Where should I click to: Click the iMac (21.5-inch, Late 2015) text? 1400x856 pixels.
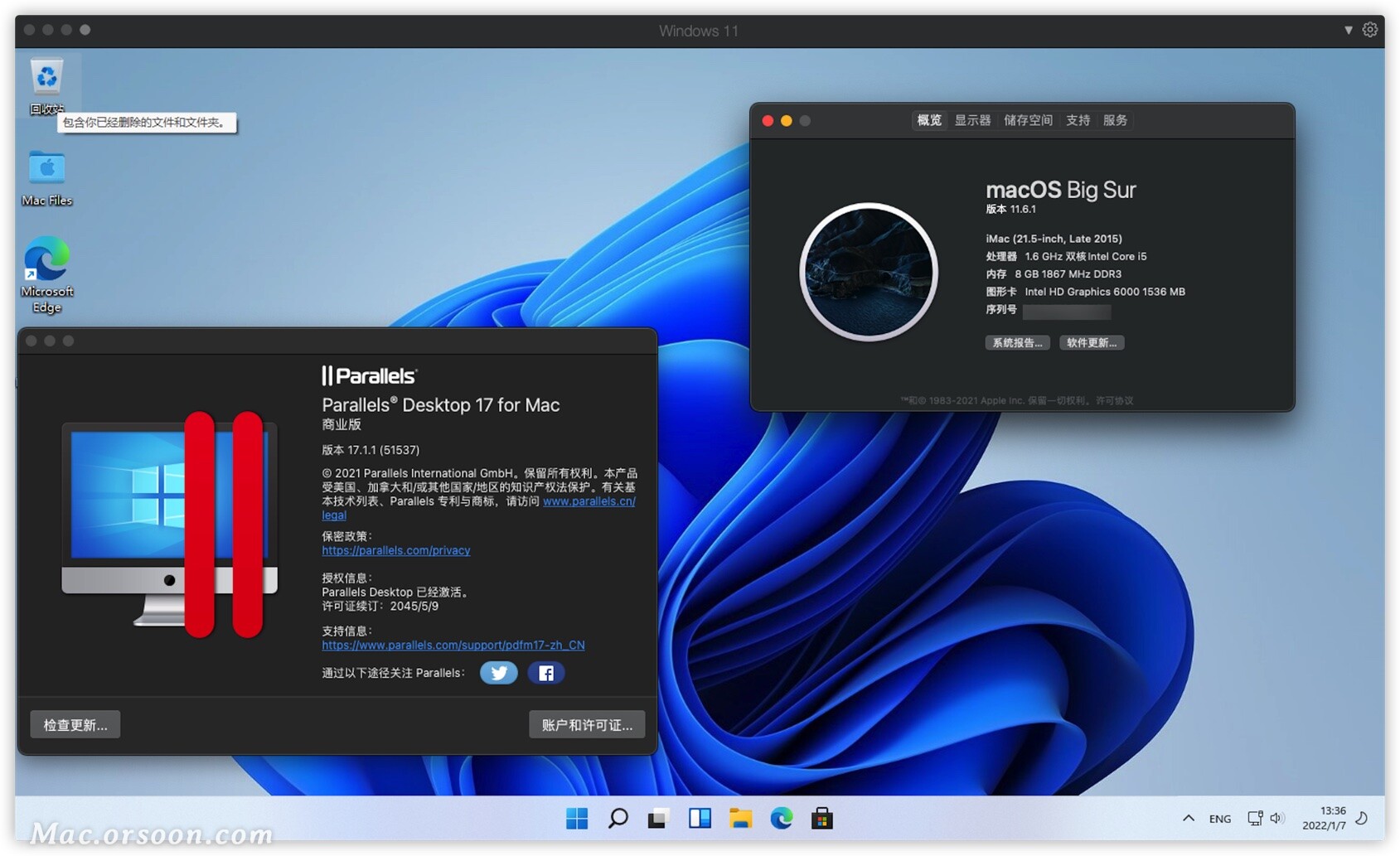click(x=1054, y=239)
